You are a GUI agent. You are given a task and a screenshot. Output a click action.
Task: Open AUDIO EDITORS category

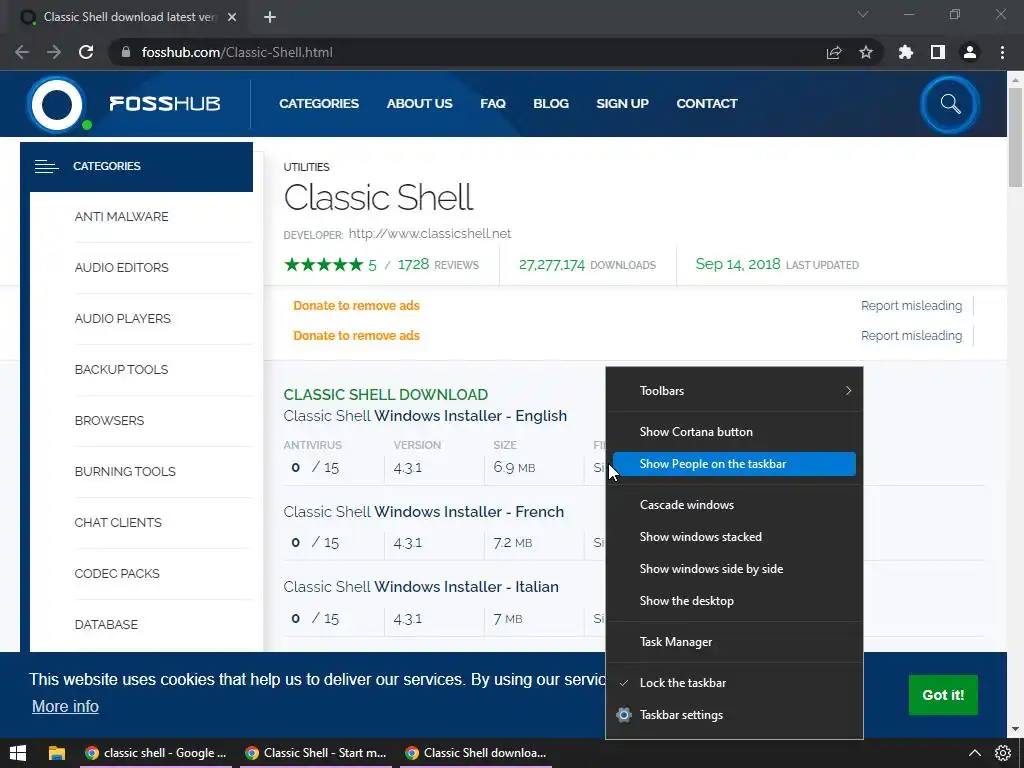(x=121, y=268)
